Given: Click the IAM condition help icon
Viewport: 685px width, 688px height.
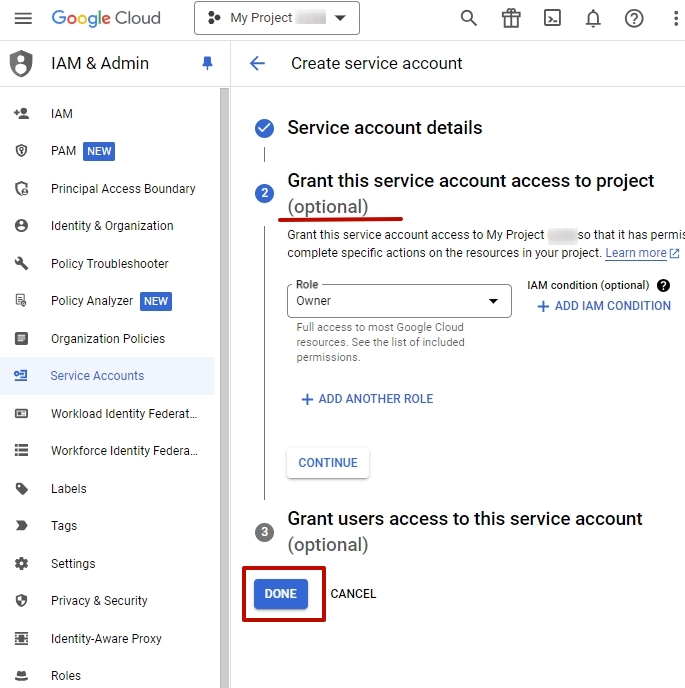Looking at the screenshot, I should [663, 286].
